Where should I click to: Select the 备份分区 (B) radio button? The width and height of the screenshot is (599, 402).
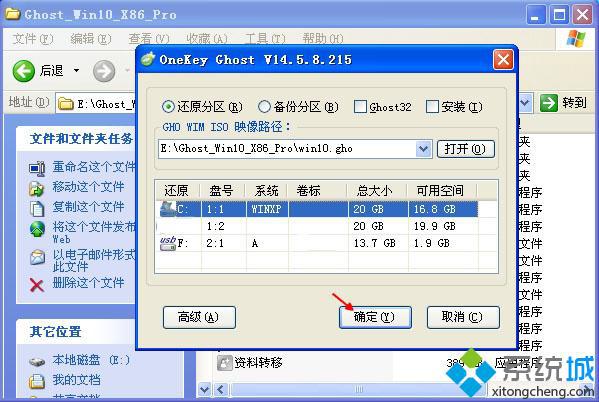[264, 107]
